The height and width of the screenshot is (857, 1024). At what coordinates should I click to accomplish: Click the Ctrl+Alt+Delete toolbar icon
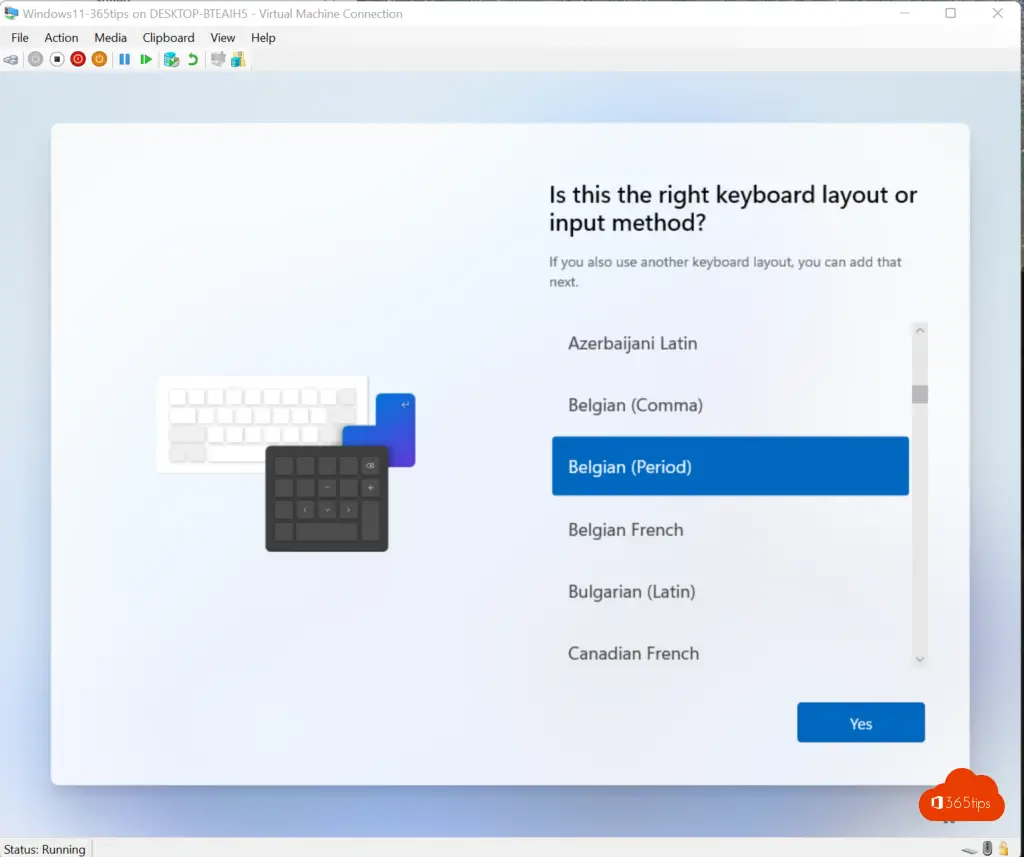tap(11, 60)
